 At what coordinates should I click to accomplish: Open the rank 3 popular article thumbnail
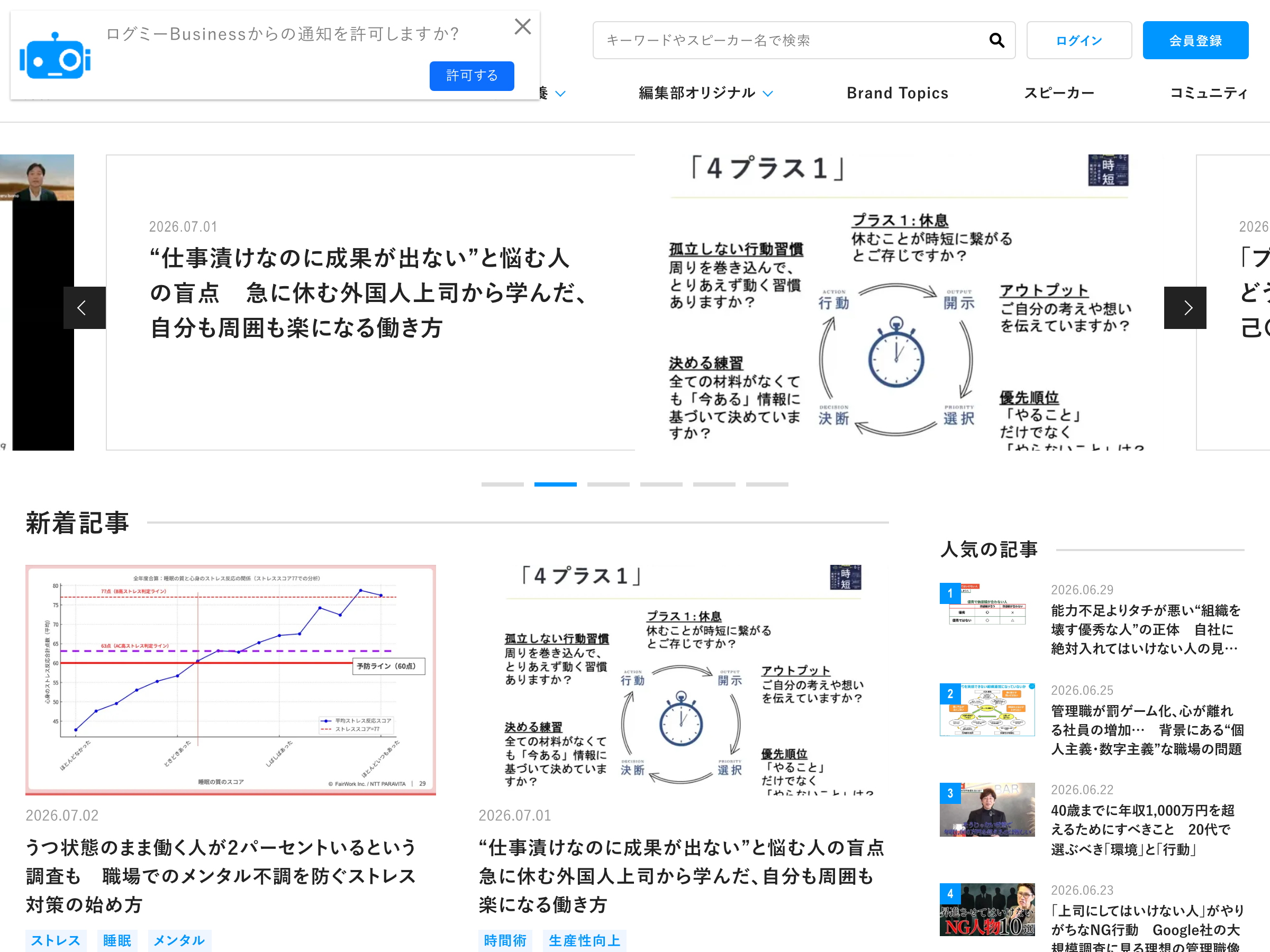pyautogui.click(x=987, y=810)
